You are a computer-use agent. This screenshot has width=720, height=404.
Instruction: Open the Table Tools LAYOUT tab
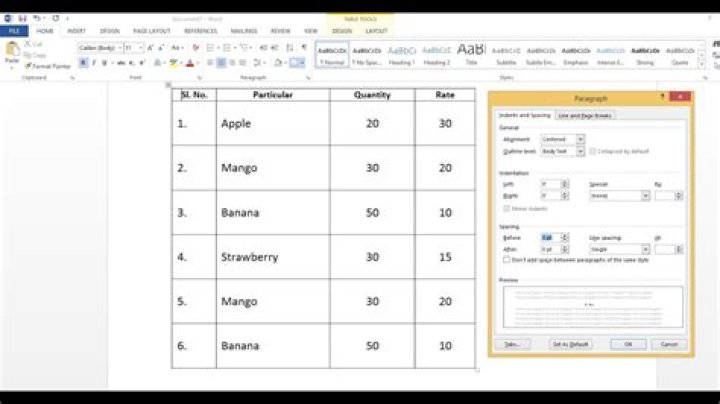(x=376, y=31)
